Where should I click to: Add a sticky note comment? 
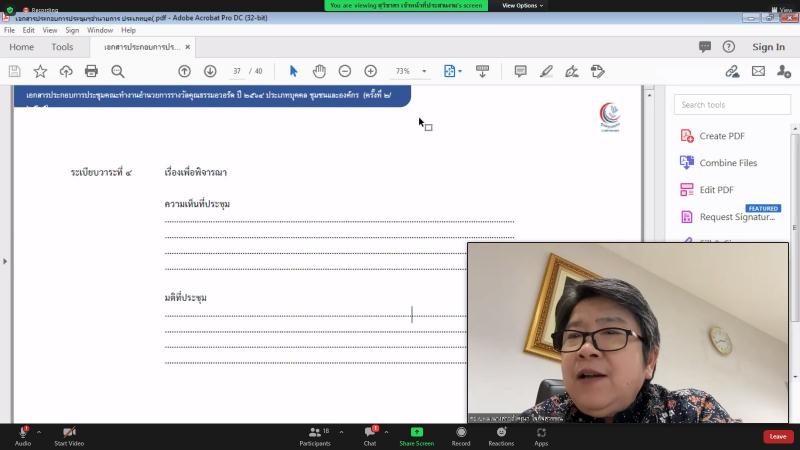520,71
